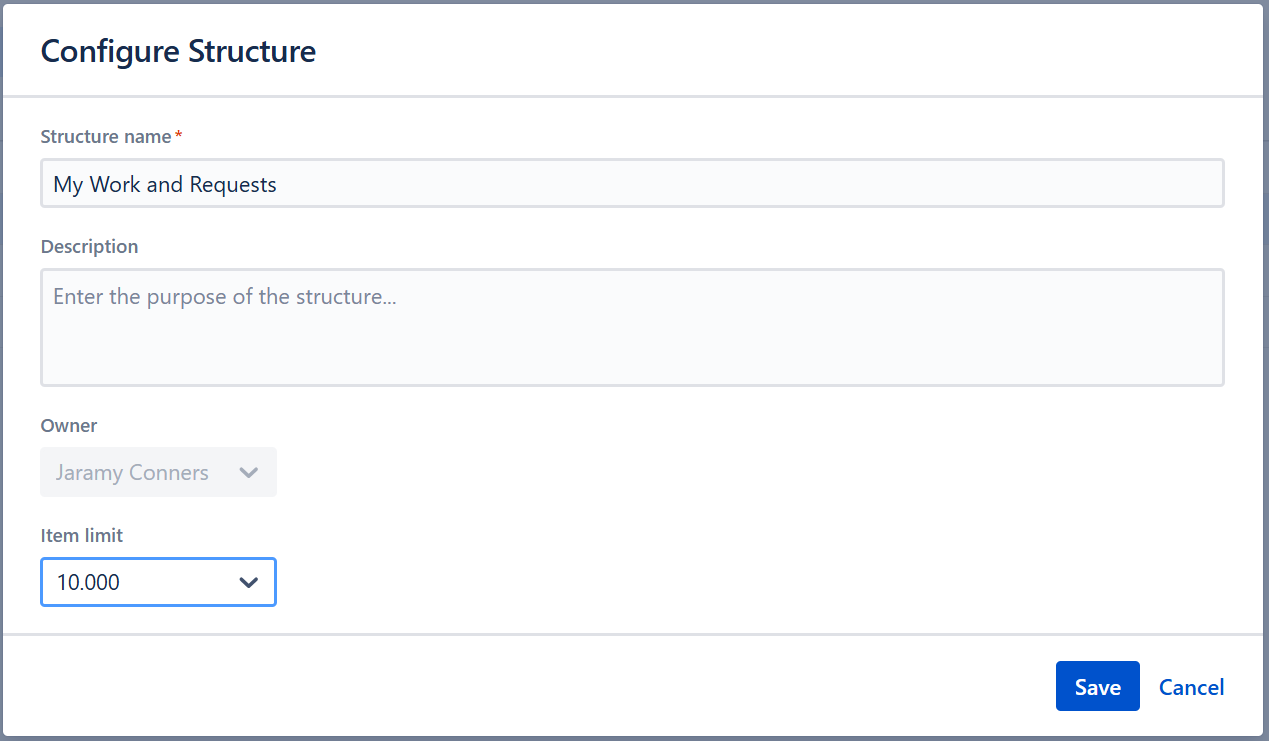Click the Structure name label
1269x741 pixels.
pos(105,136)
